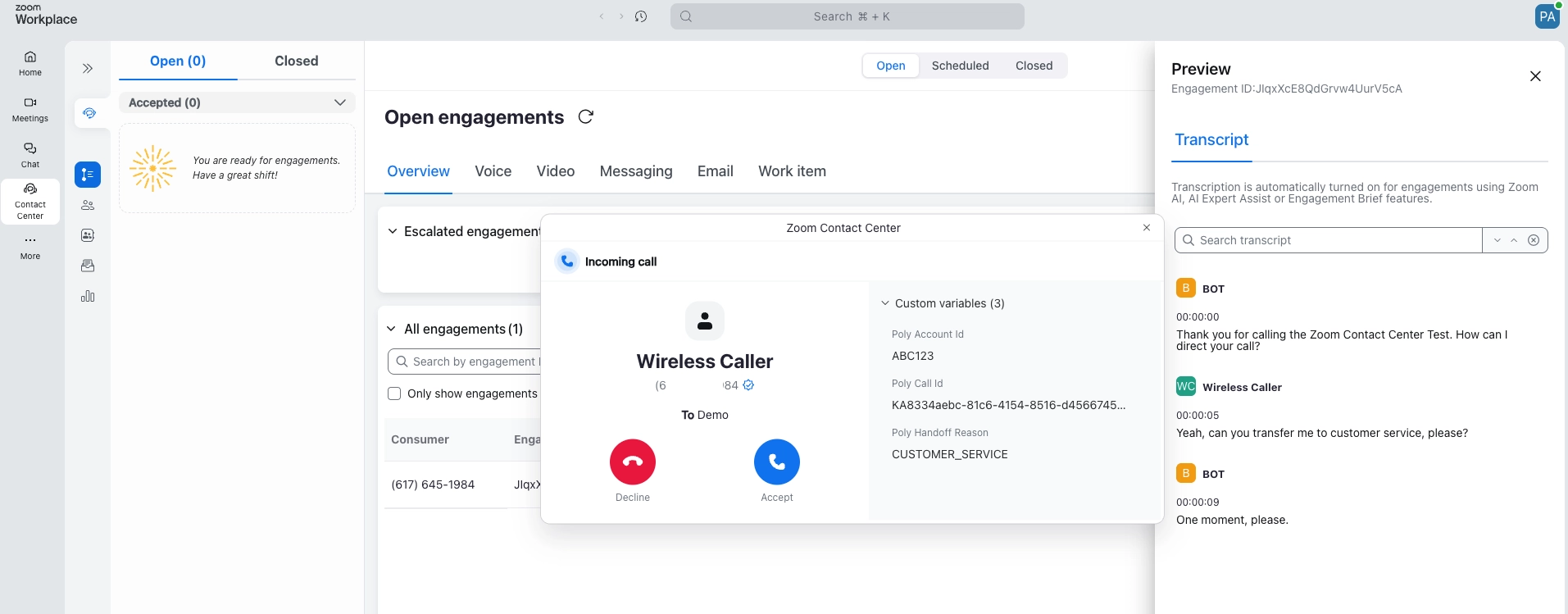Go forward with navigation arrow
This screenshot has width=1568, height=614.
point(621,16)
